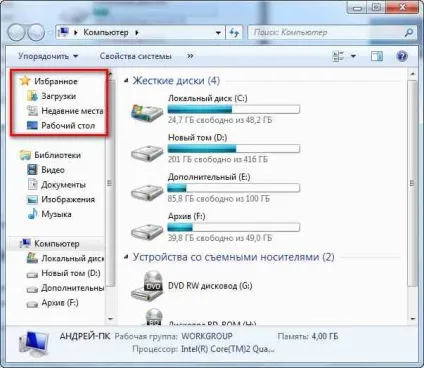Screen dimensions: 424x368
Task: Open the Документы library
Action: click(x=63, y=185)
